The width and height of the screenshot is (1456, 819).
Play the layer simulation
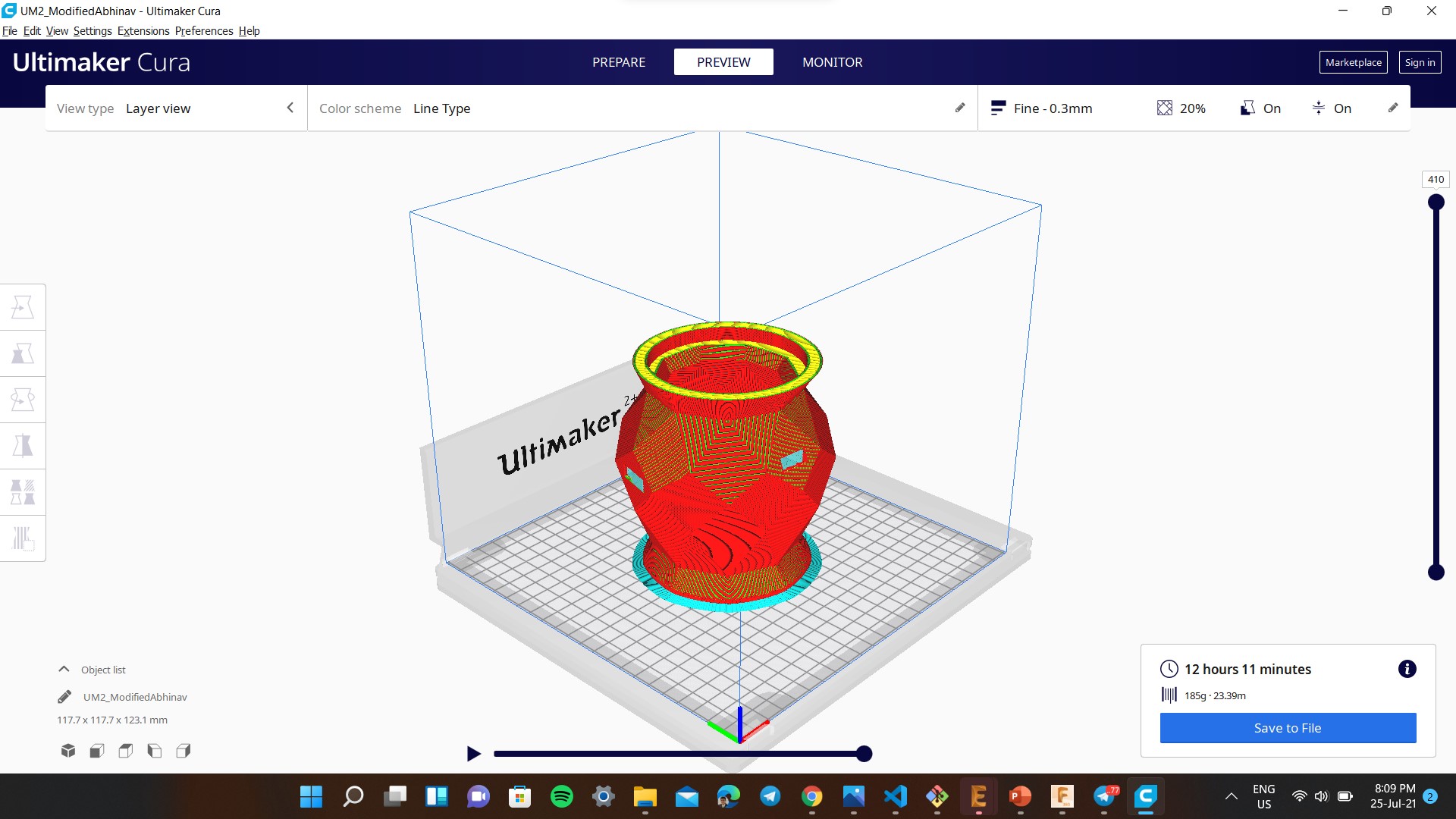474,754
